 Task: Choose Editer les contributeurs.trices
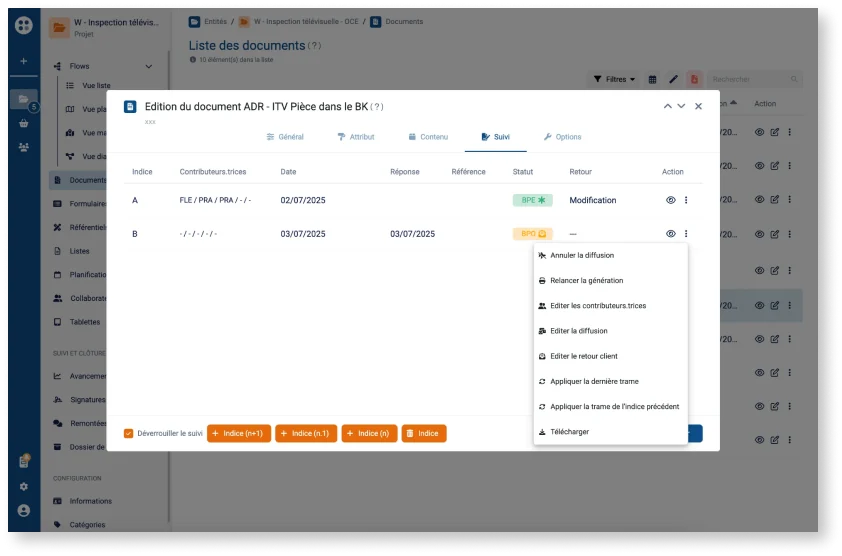coord(611,306)
